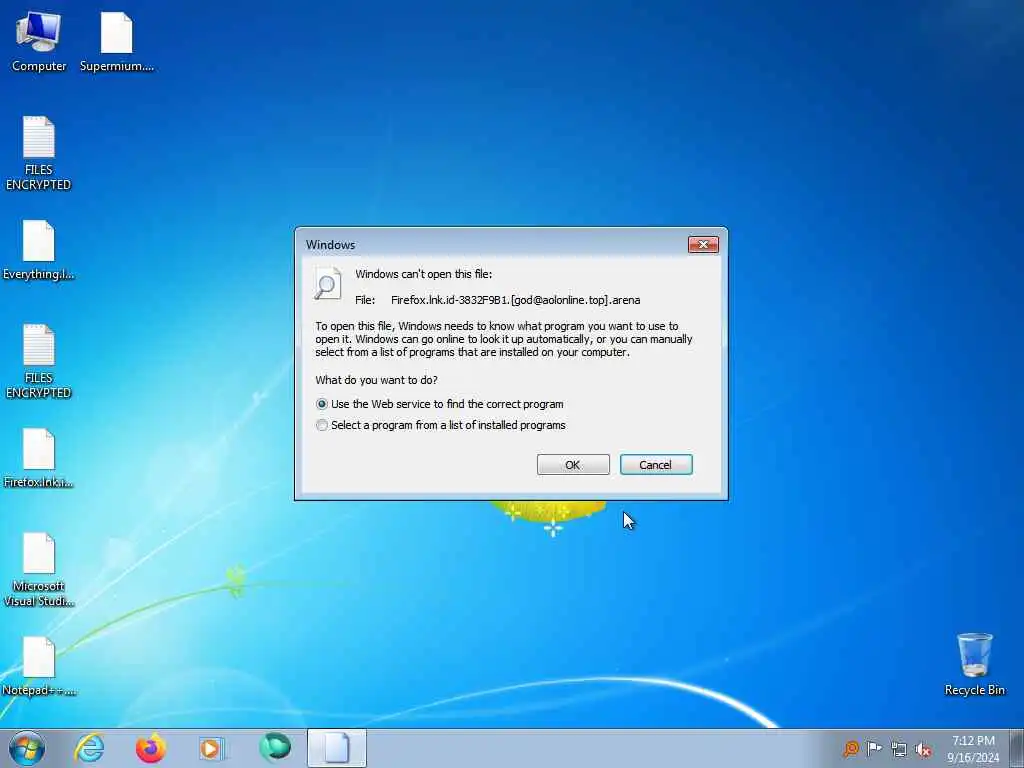Launch Firefox from the taskbar
Screen dimensions: 1024x768
point(151,748)
